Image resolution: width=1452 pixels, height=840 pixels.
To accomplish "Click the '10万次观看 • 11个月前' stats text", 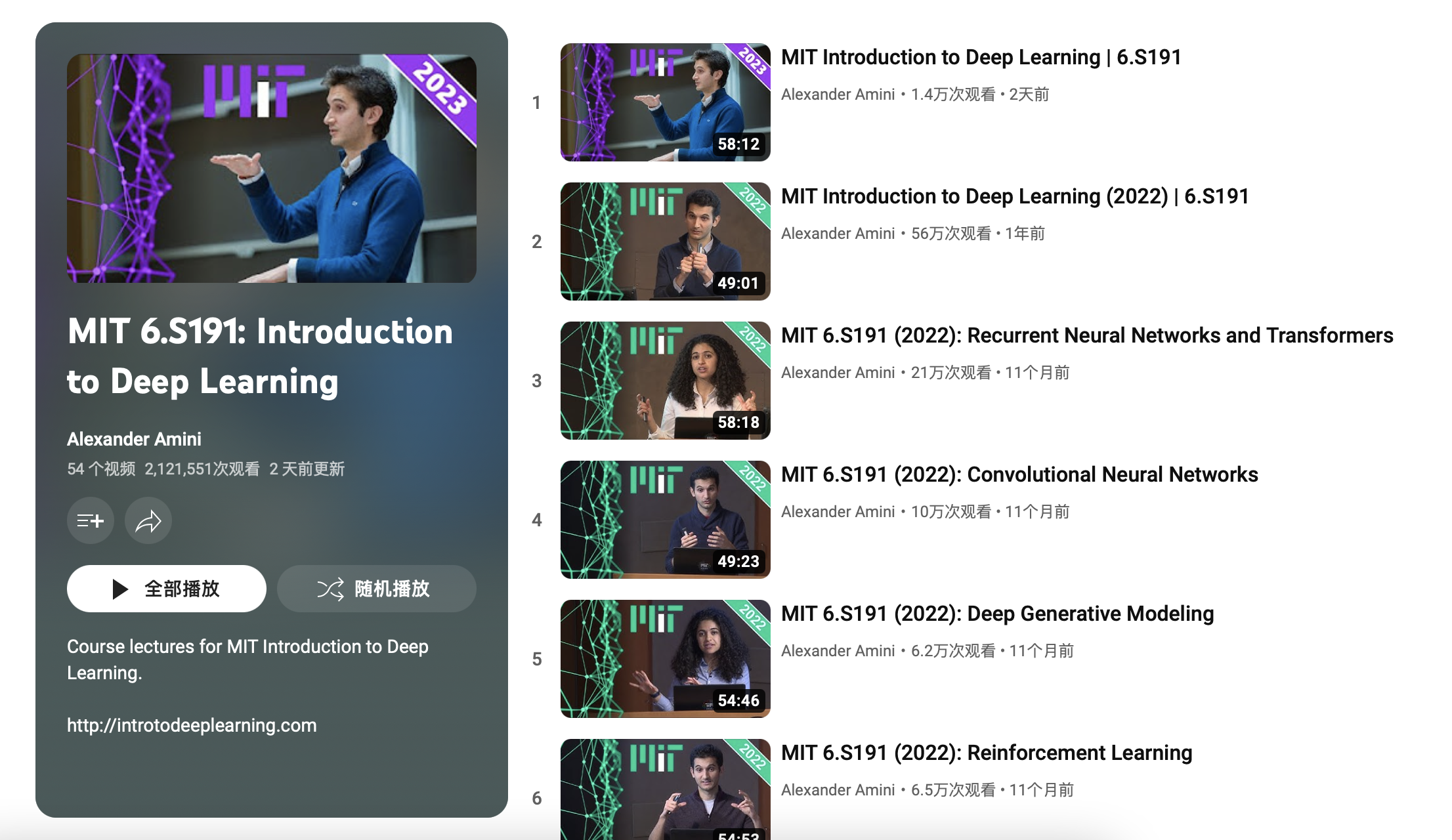I will 991,512.
